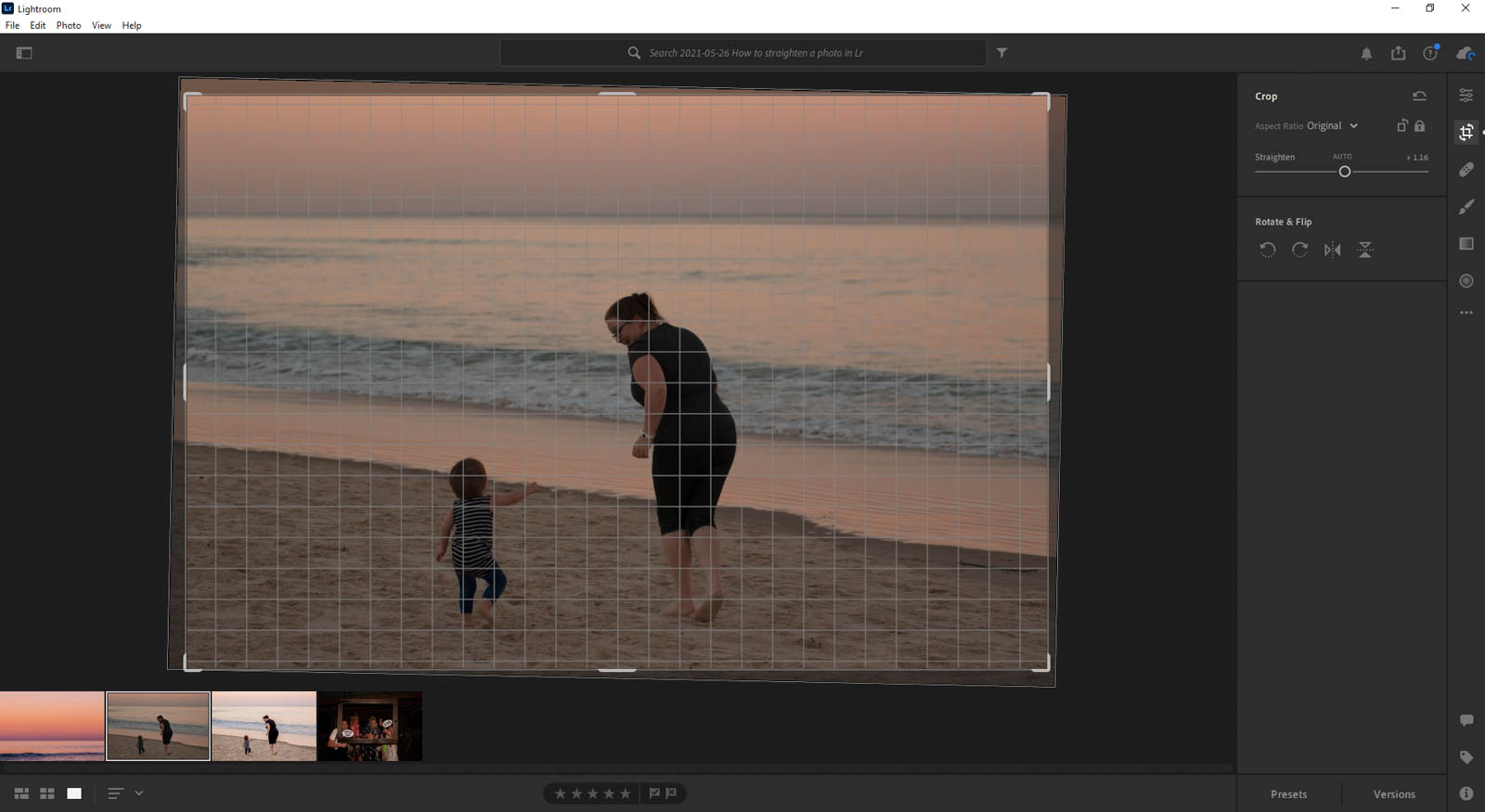Flag the photo as a pick
This screenshot has width=1485, height=812.
(654, 793)
